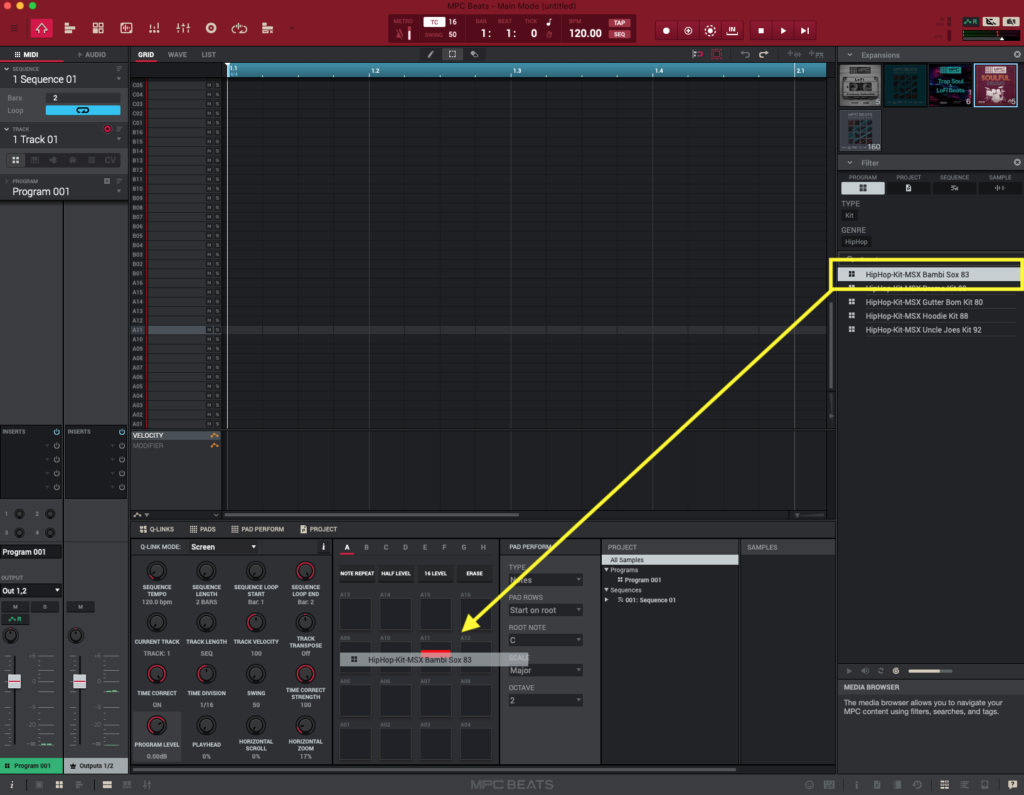Open the PADS tab
The image size is (1024, 795).
pos(202,529)
